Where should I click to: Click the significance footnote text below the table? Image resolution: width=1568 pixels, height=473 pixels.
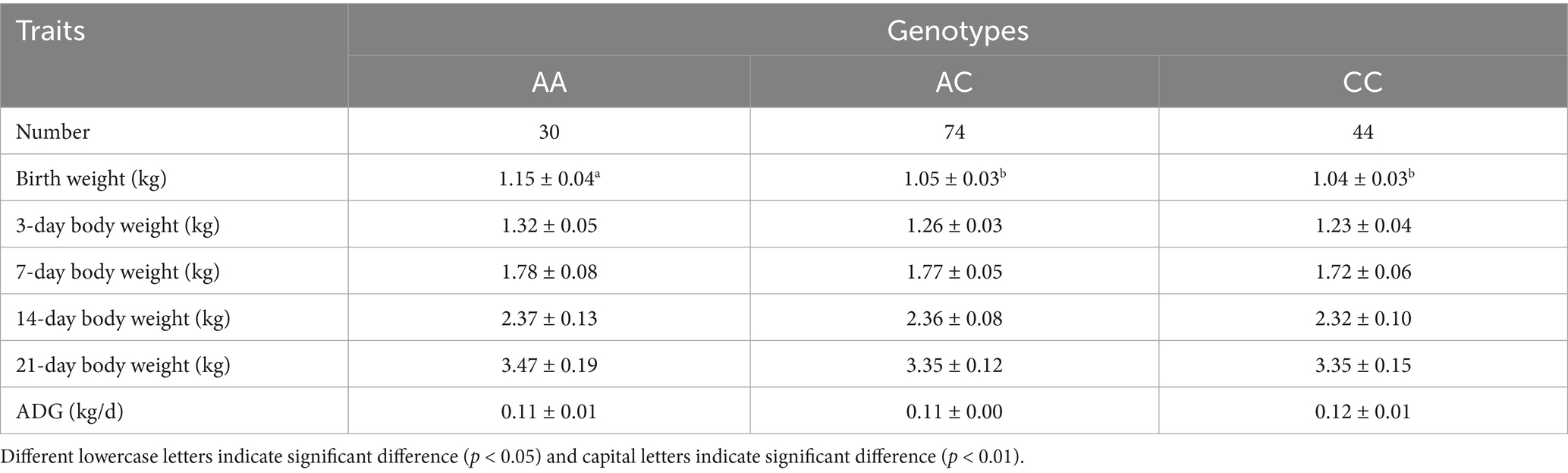click(512, 457)
